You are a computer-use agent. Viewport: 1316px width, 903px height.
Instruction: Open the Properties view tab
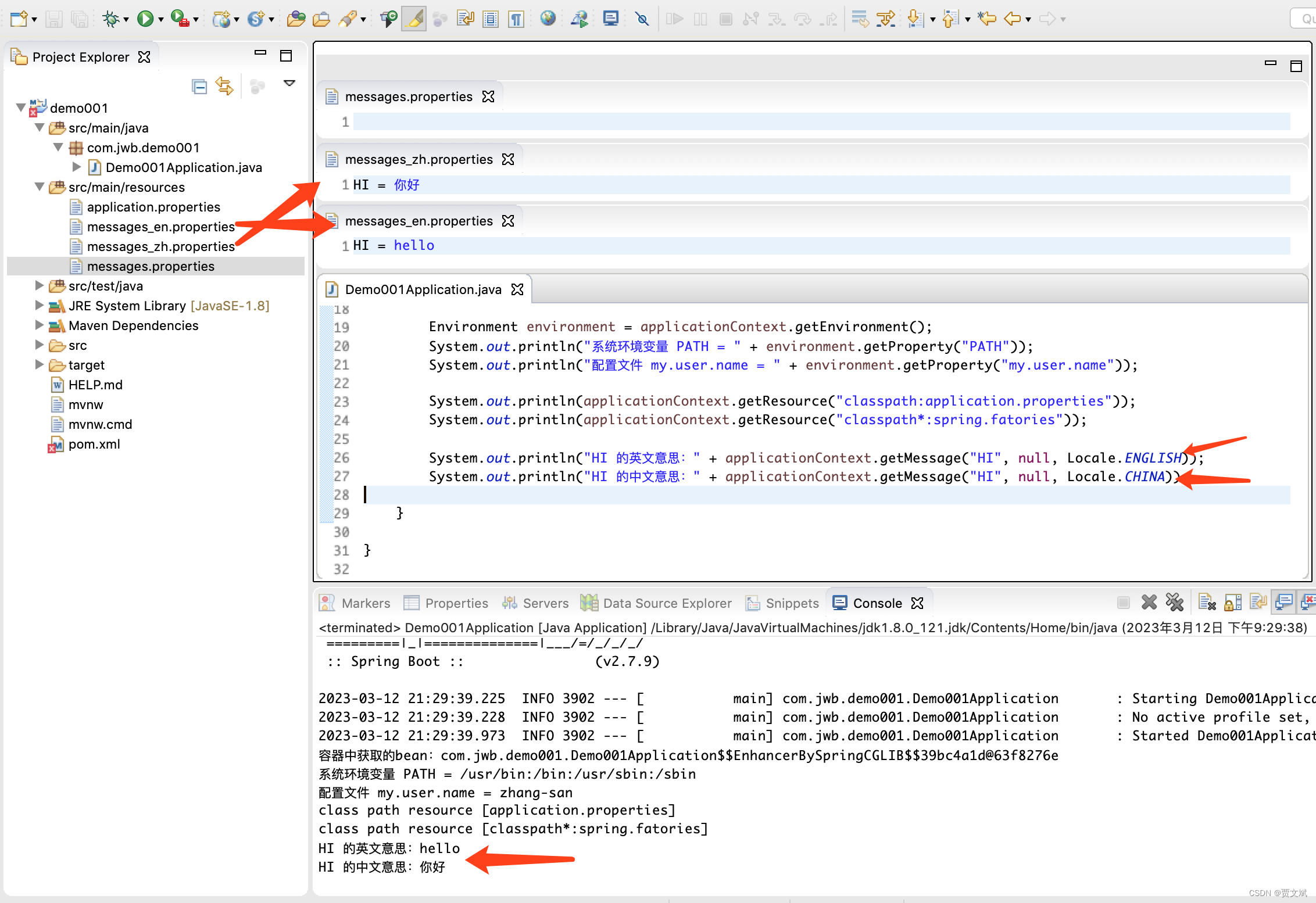tap(446, 603)
